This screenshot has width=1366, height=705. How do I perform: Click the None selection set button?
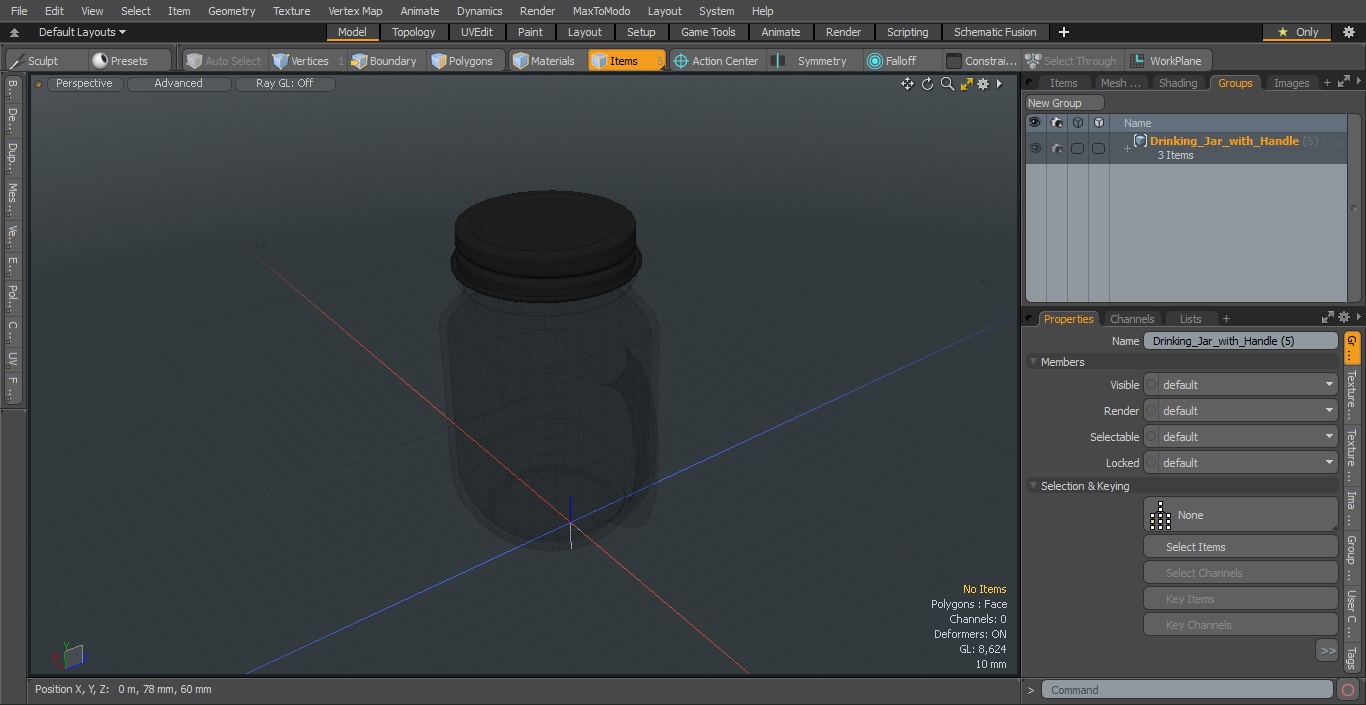(1240, 515)
